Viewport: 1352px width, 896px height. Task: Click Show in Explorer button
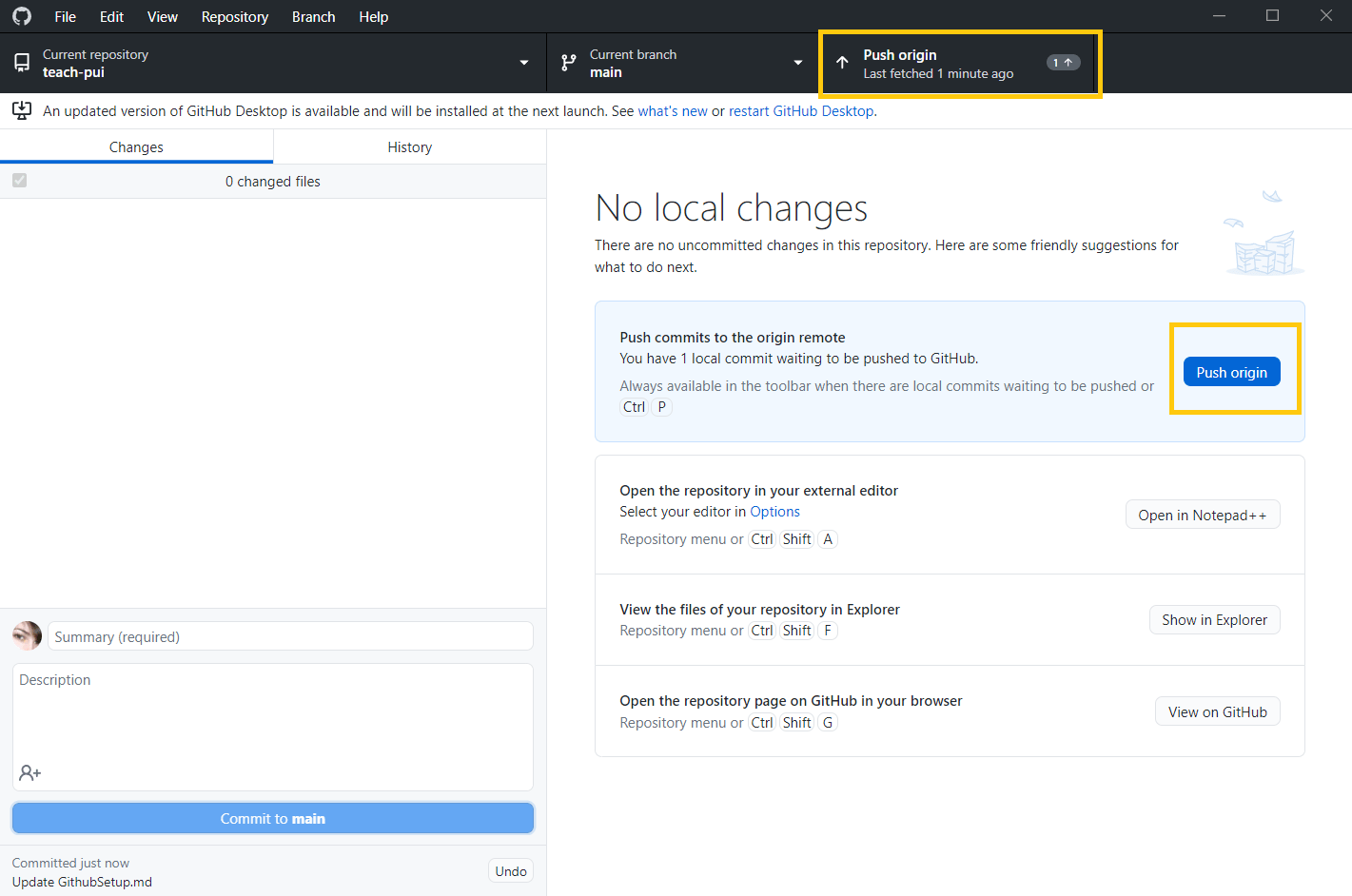click(1215, 619)
